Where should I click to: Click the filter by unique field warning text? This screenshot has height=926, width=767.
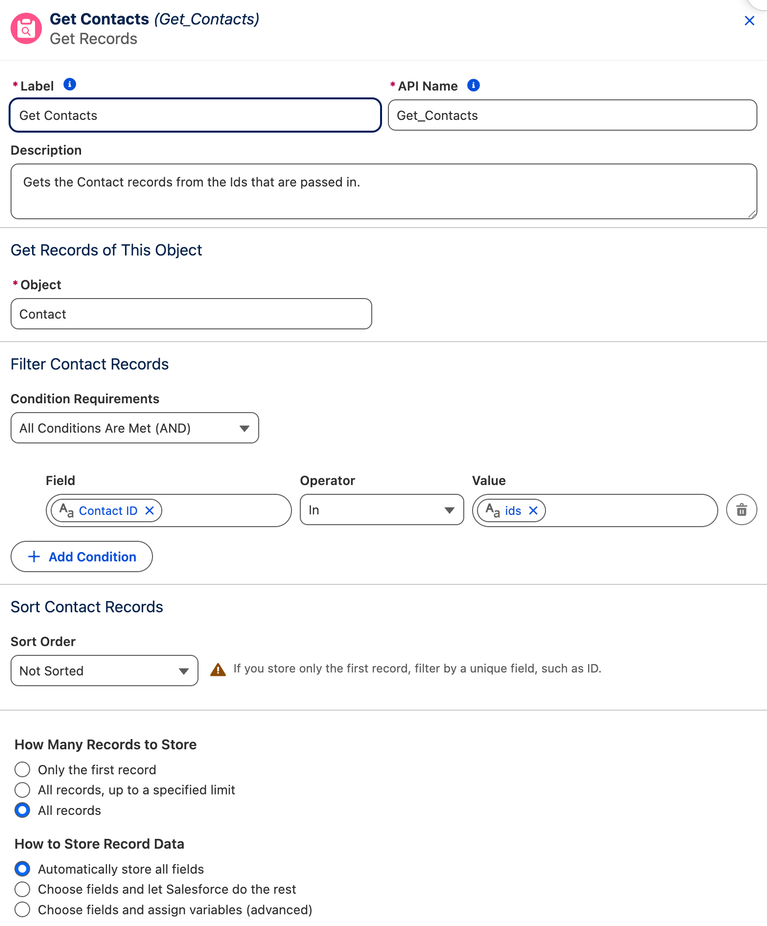417,669
